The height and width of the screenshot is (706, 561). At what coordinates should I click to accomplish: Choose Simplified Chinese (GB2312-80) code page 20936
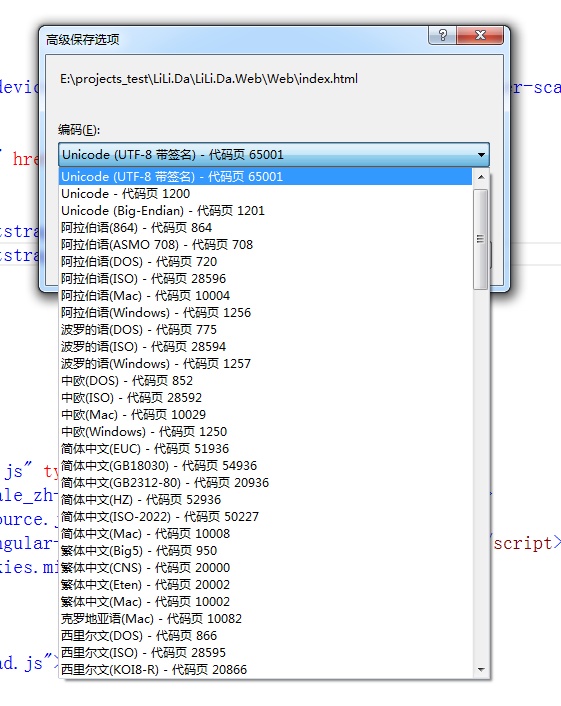point(266,483)
